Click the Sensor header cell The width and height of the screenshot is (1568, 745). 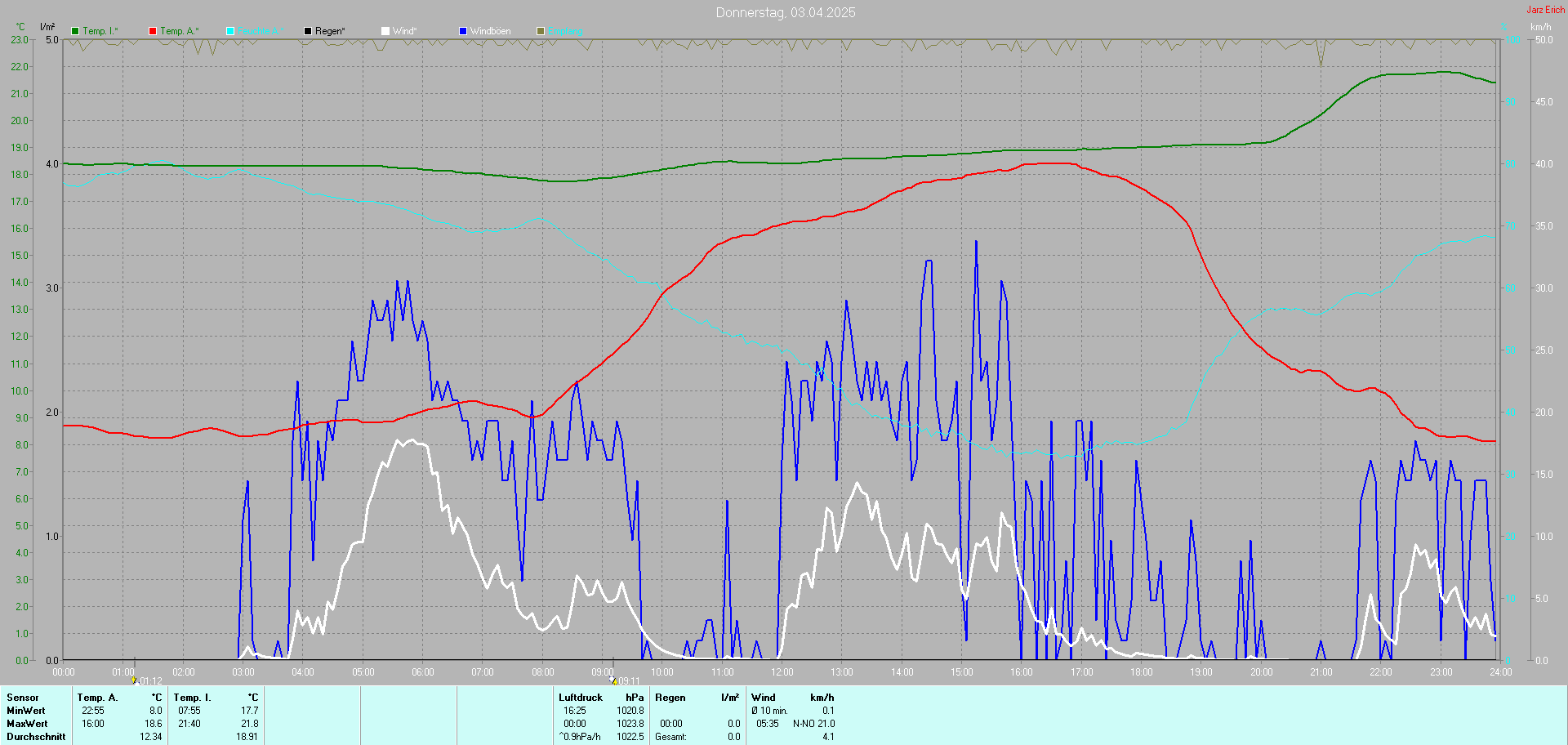pyautogui.click(x=23, y=698)
